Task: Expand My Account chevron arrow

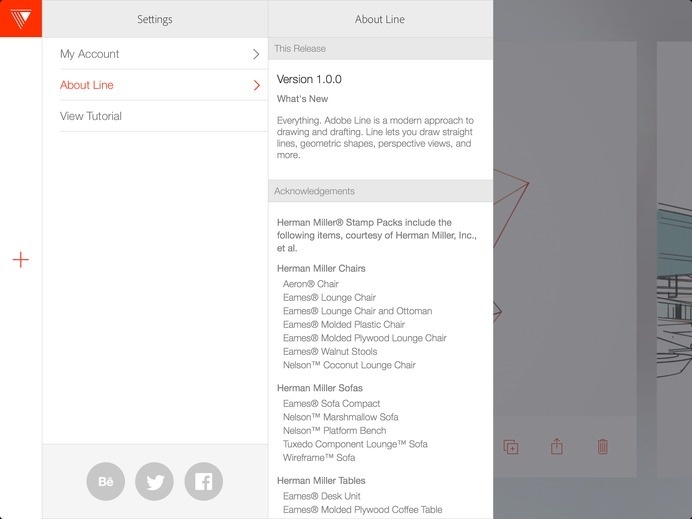Action: pos(256,54)
